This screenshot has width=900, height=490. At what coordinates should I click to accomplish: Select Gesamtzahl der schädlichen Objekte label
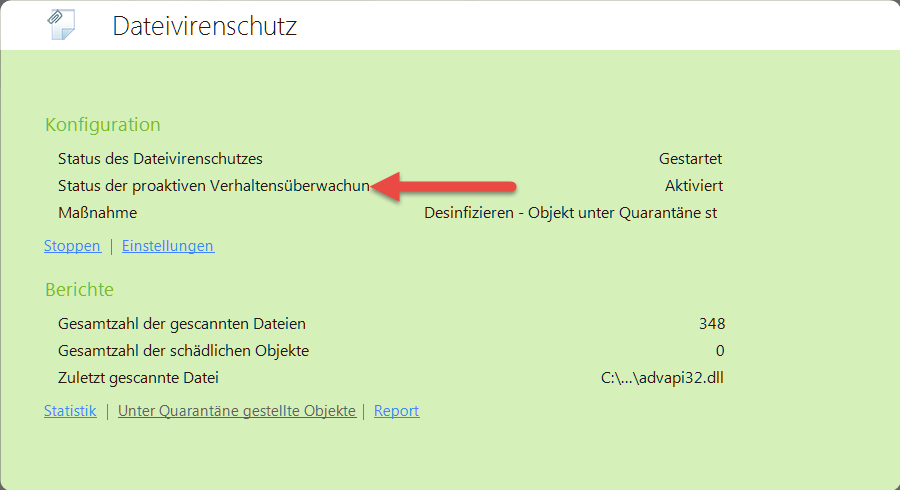pyautogui.click(x=183, y=351)
